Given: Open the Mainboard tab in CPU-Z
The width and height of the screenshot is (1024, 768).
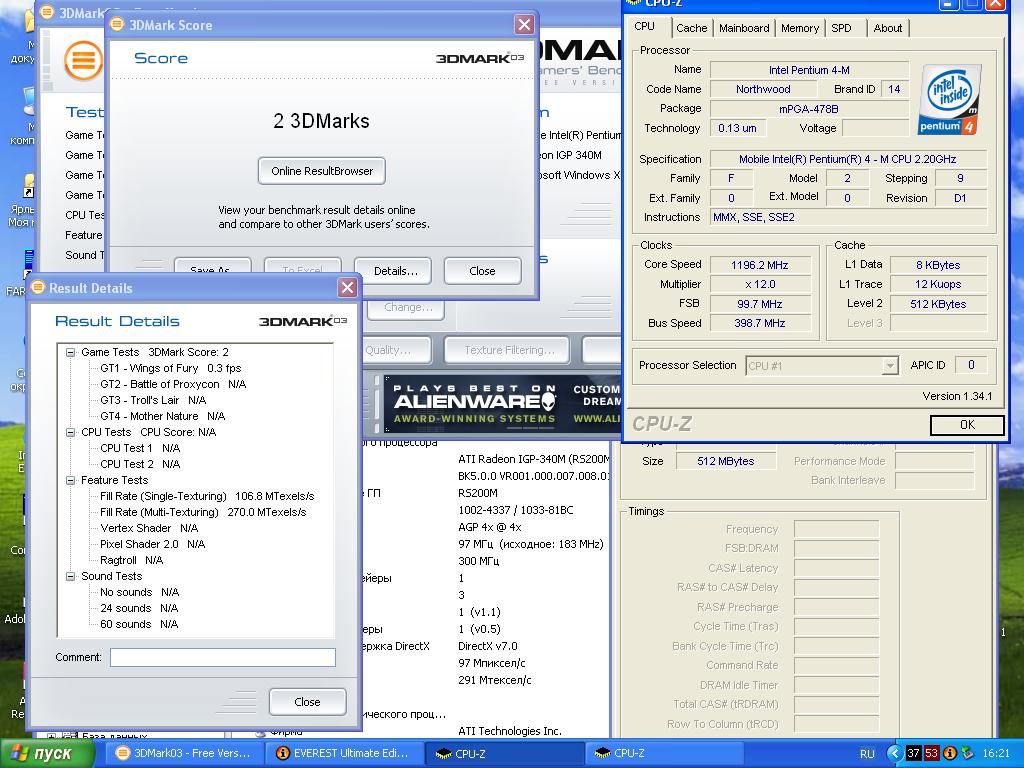Looking at the screenshot, I should [x=744, y=28].
